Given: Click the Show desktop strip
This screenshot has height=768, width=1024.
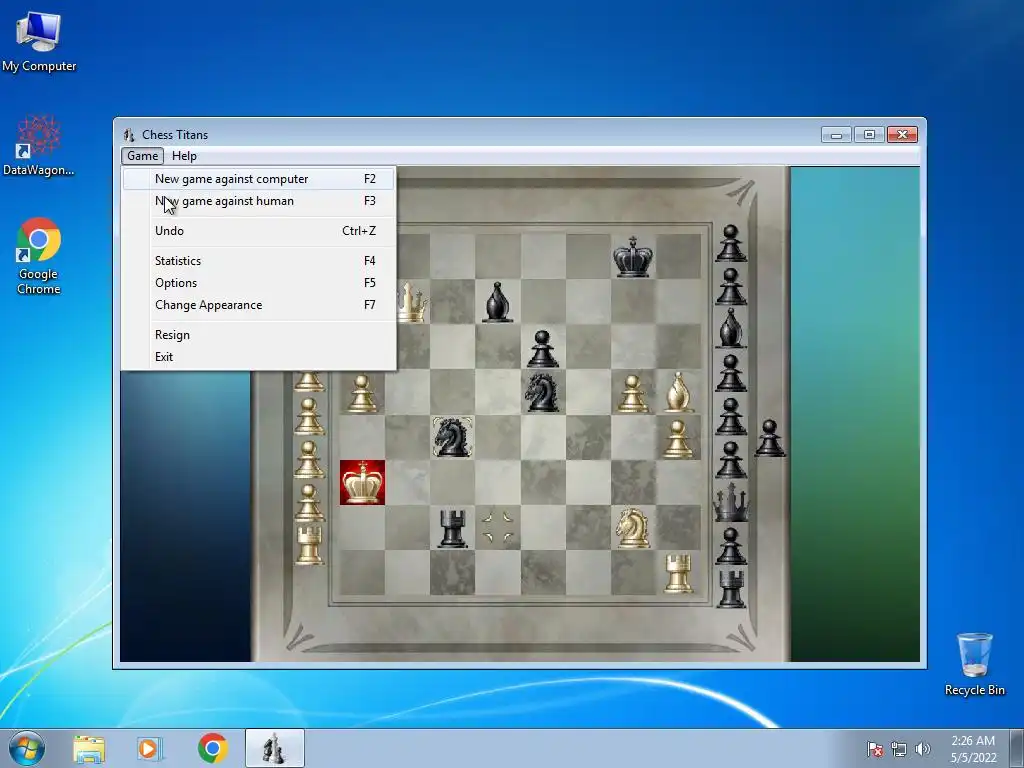Looking at the screenshot, I should pyautogui.click(x=1017, y=748).
